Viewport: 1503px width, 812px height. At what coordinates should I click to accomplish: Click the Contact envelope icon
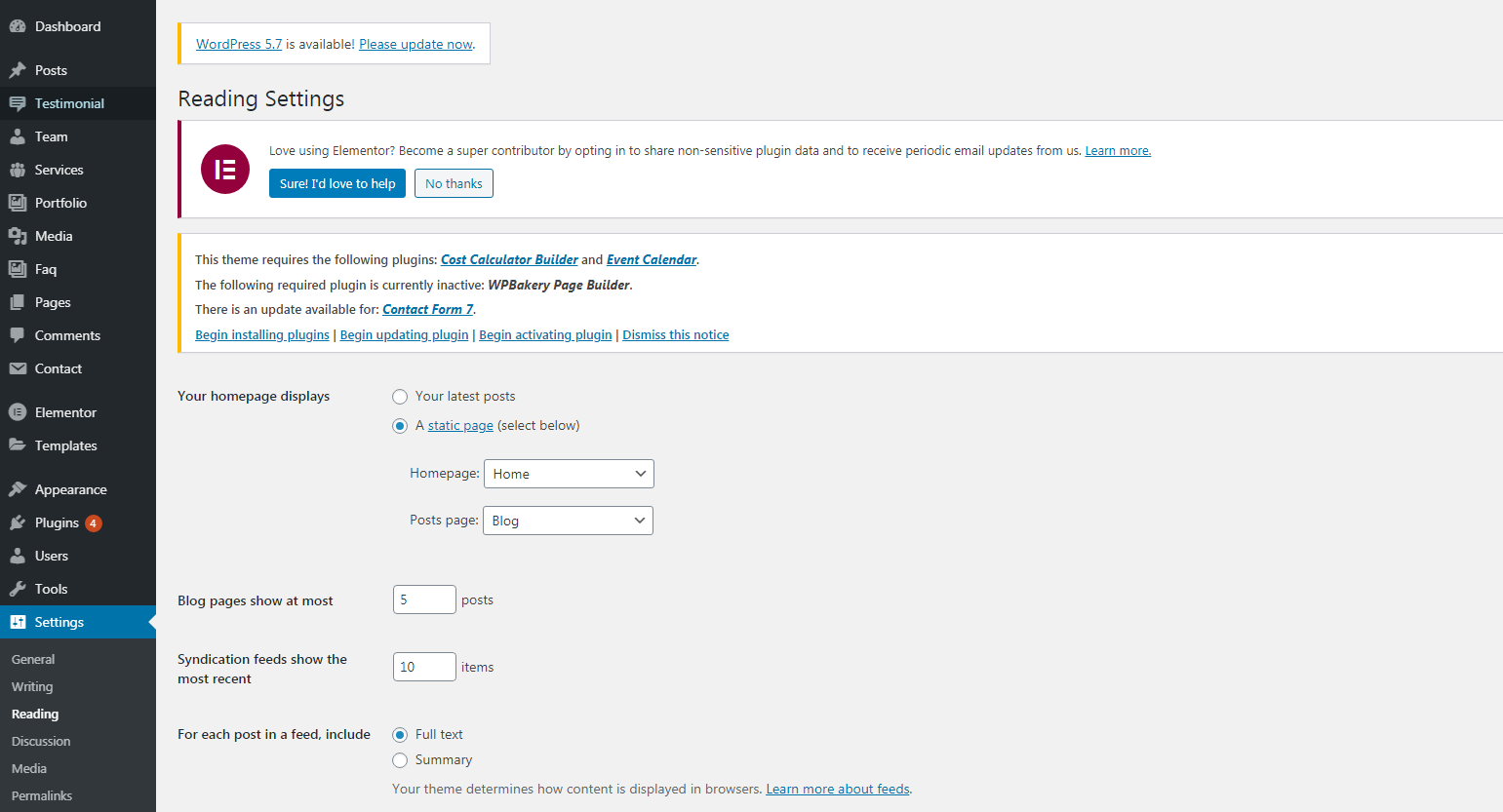point(18,368)
